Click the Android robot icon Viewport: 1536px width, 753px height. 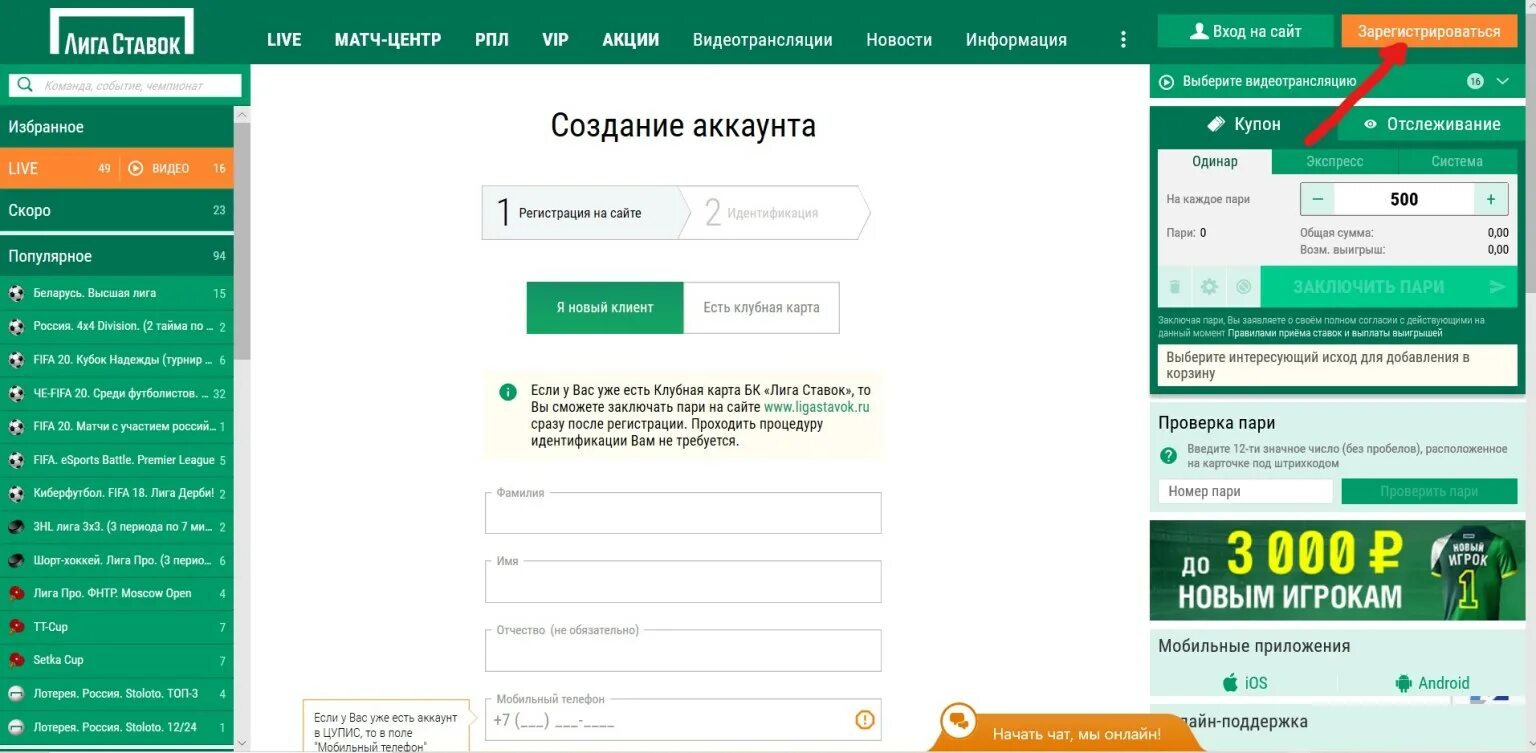(x=1403, y=683)
